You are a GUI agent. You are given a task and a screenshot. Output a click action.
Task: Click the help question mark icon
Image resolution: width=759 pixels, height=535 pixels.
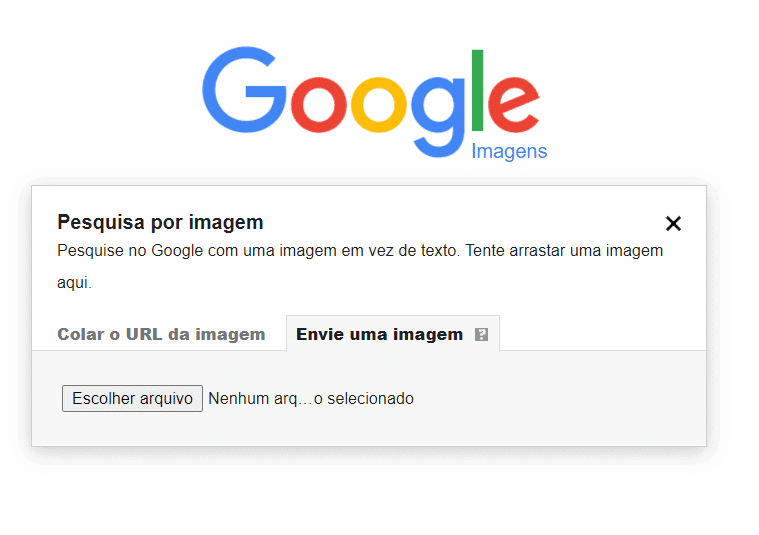click(481, 334)
